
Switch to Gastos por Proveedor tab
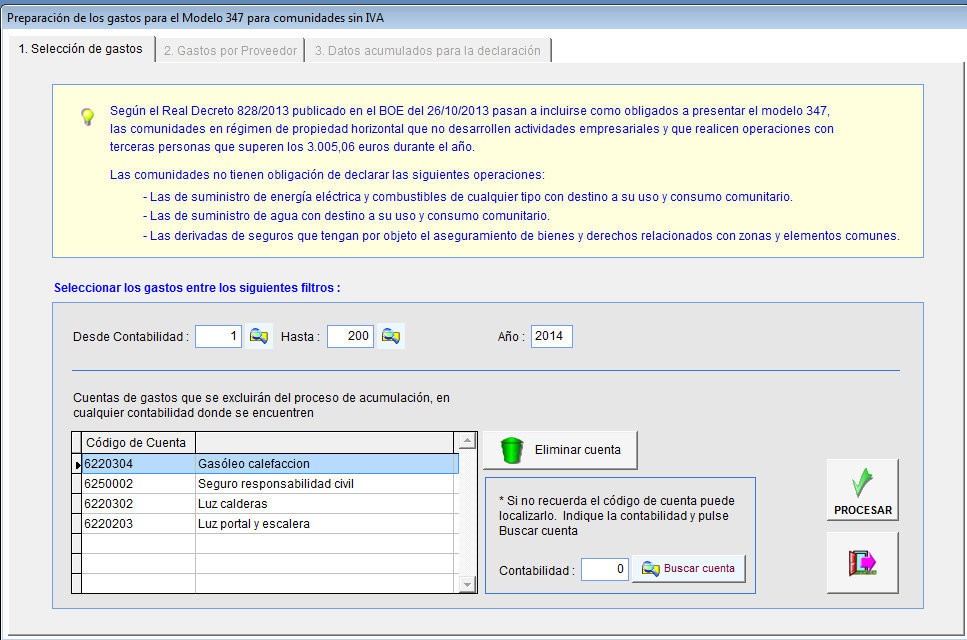(x=230, y=50)
